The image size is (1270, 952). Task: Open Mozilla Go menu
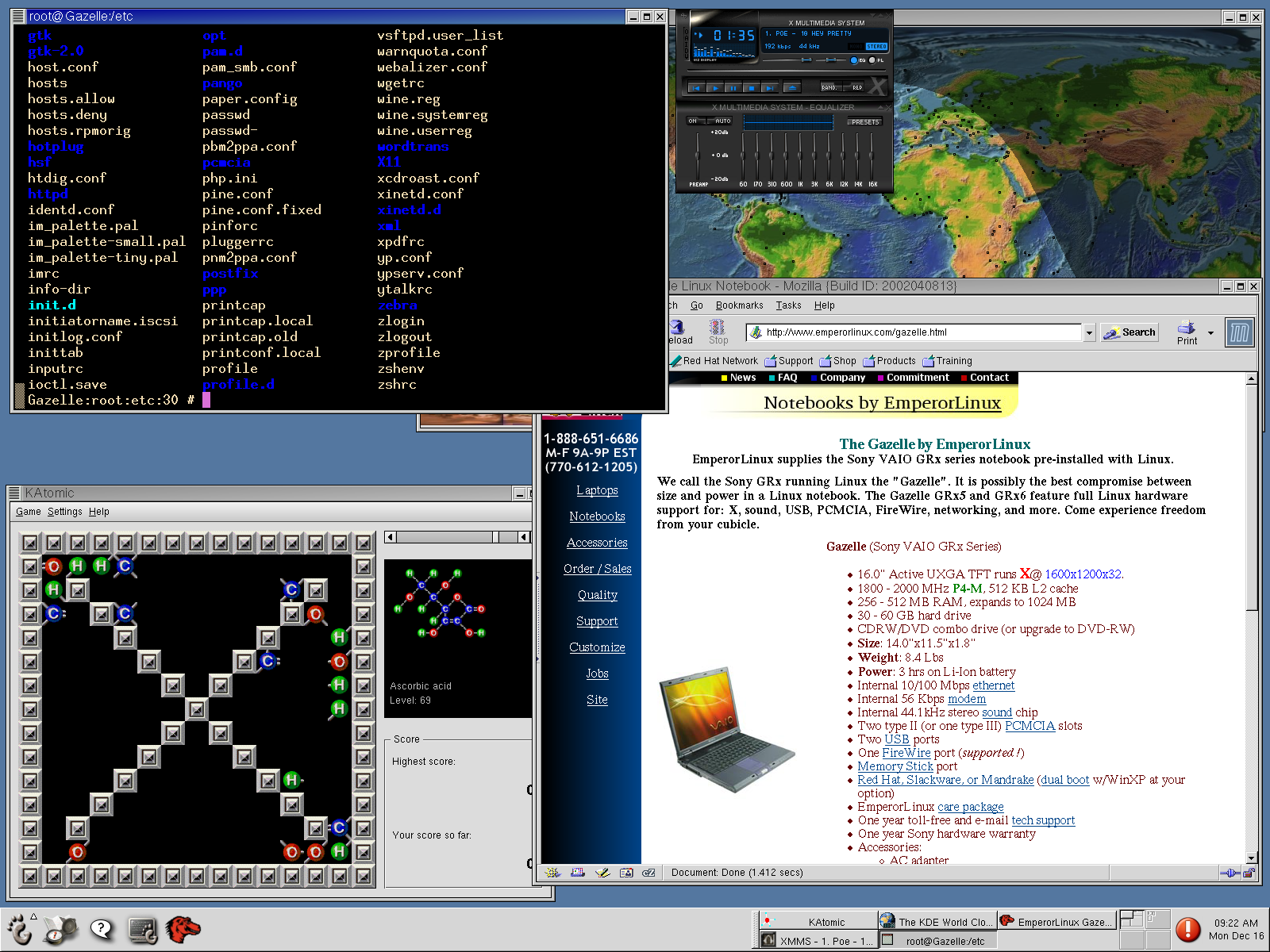[697, 305]
